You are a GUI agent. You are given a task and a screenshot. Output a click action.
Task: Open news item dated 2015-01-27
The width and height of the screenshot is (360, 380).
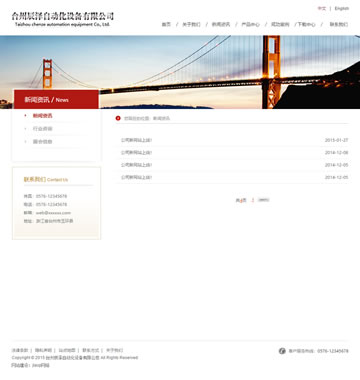pos(136,140)
